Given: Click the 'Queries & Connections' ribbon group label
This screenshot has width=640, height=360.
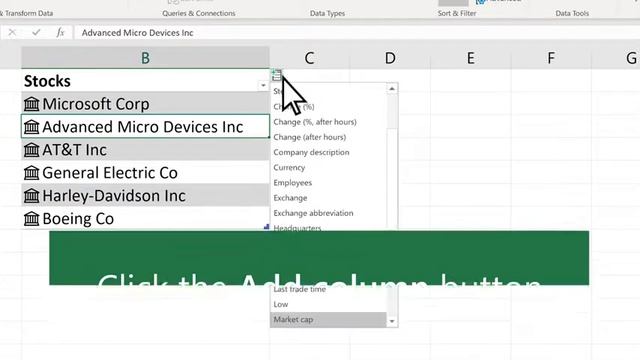Looking at the screenshot, I should 199,13.
